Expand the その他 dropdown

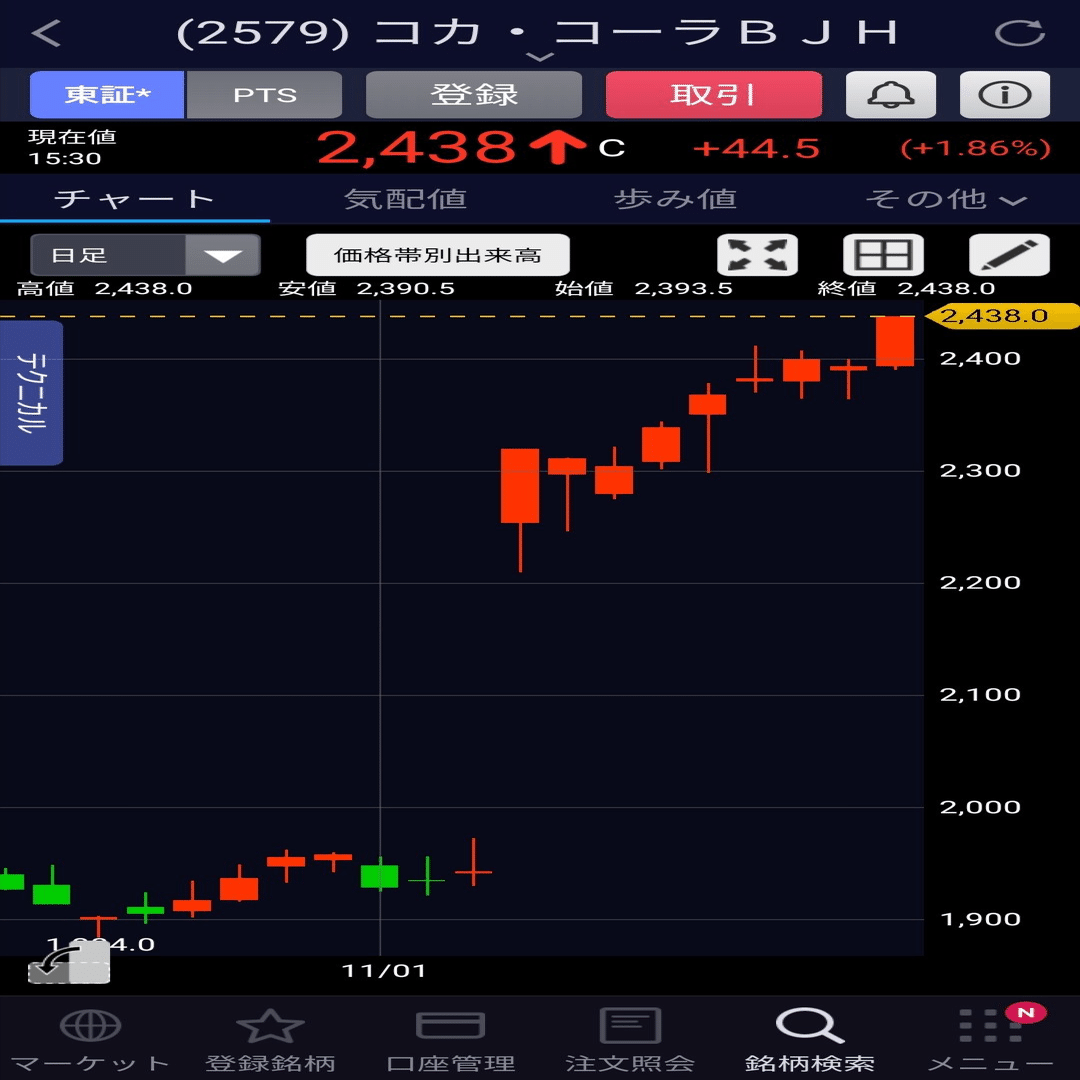(x=946, y=199)
